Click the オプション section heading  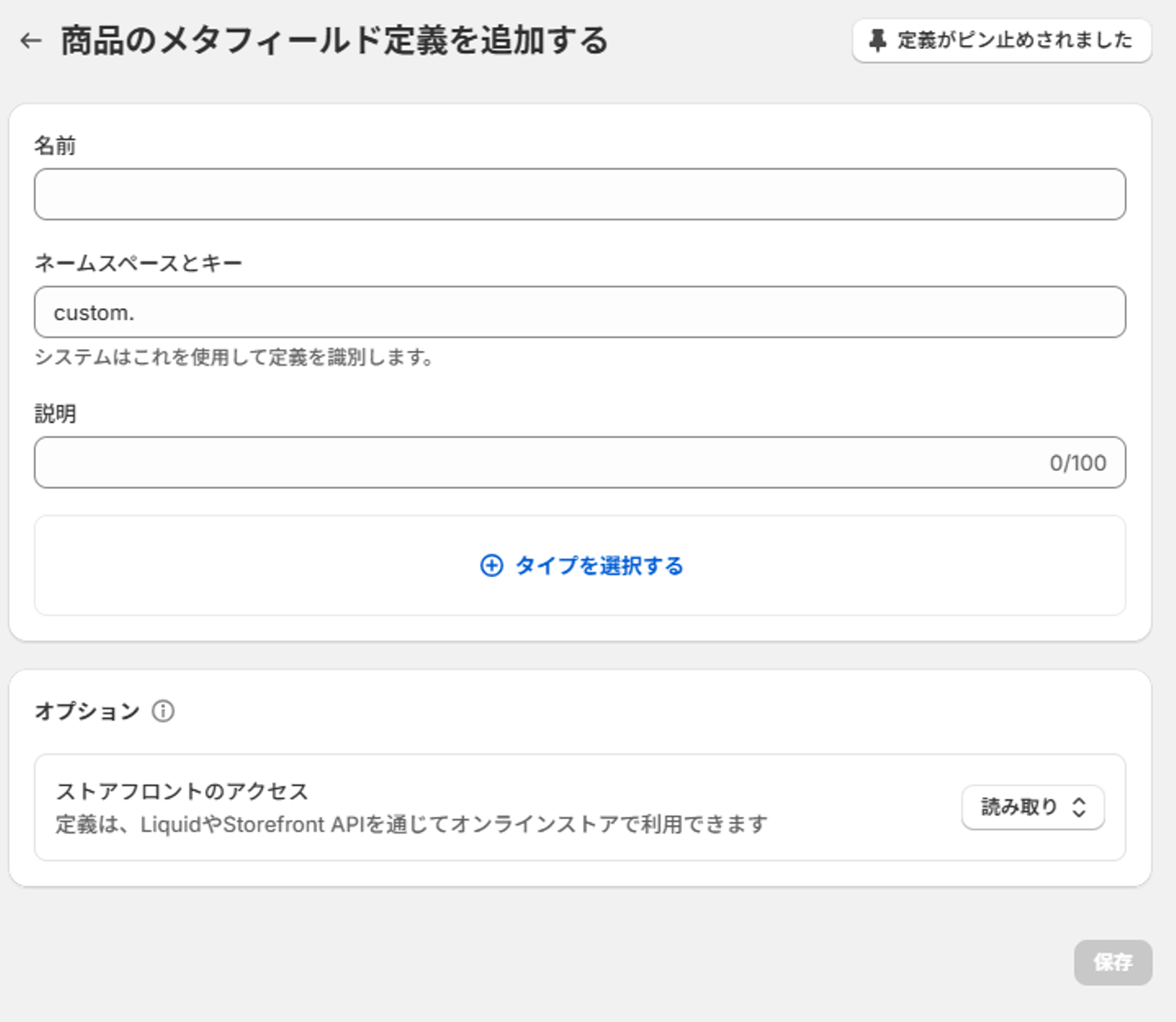(x=87, y=711)
